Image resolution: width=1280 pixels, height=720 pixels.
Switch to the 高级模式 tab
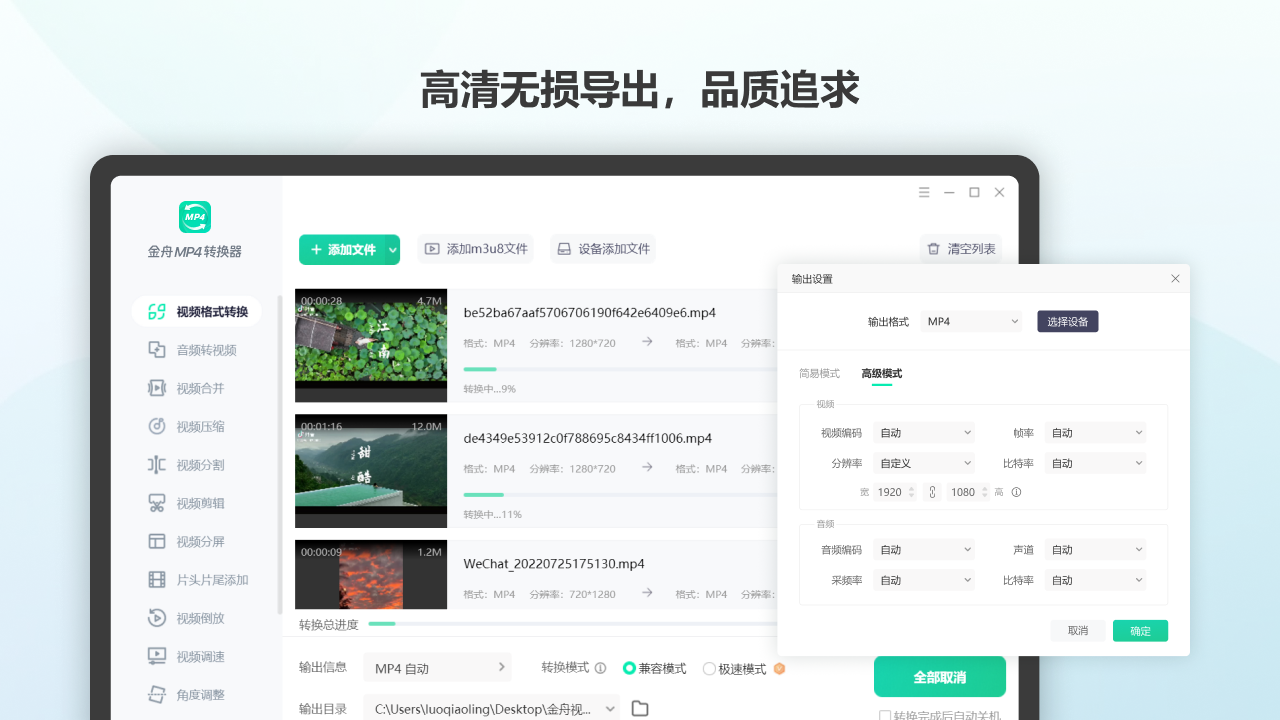880,372
